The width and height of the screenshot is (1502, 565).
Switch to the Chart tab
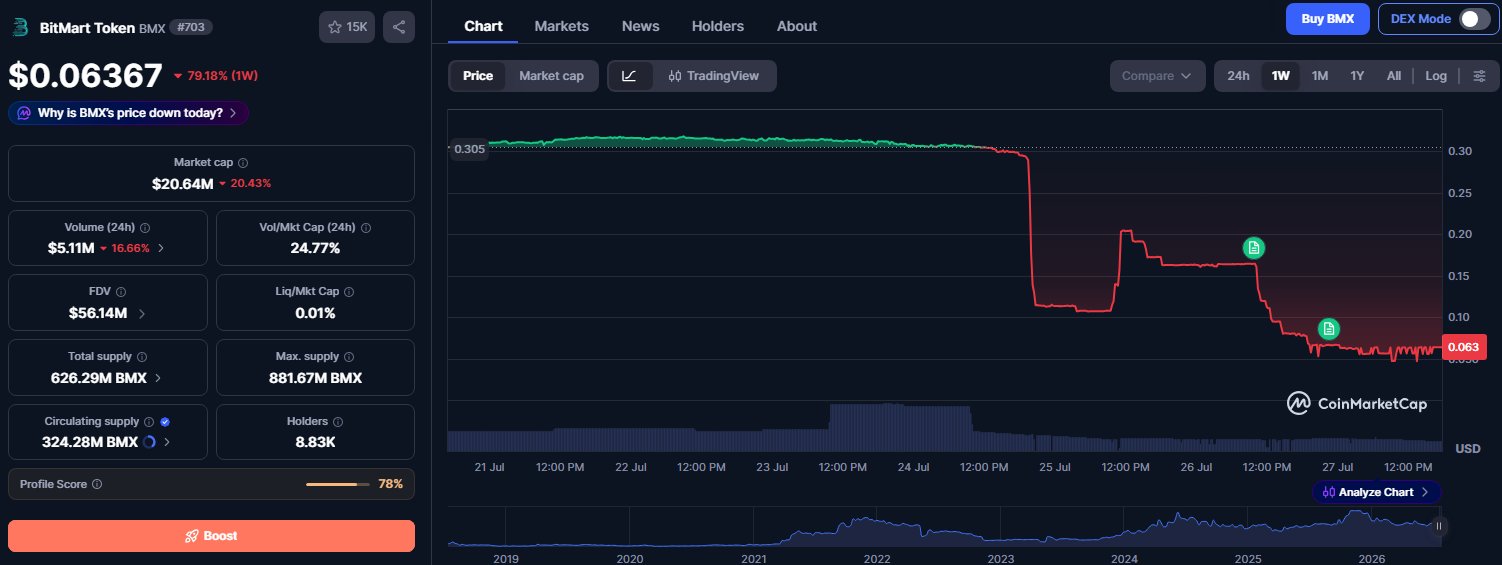(x=483, y=26)
